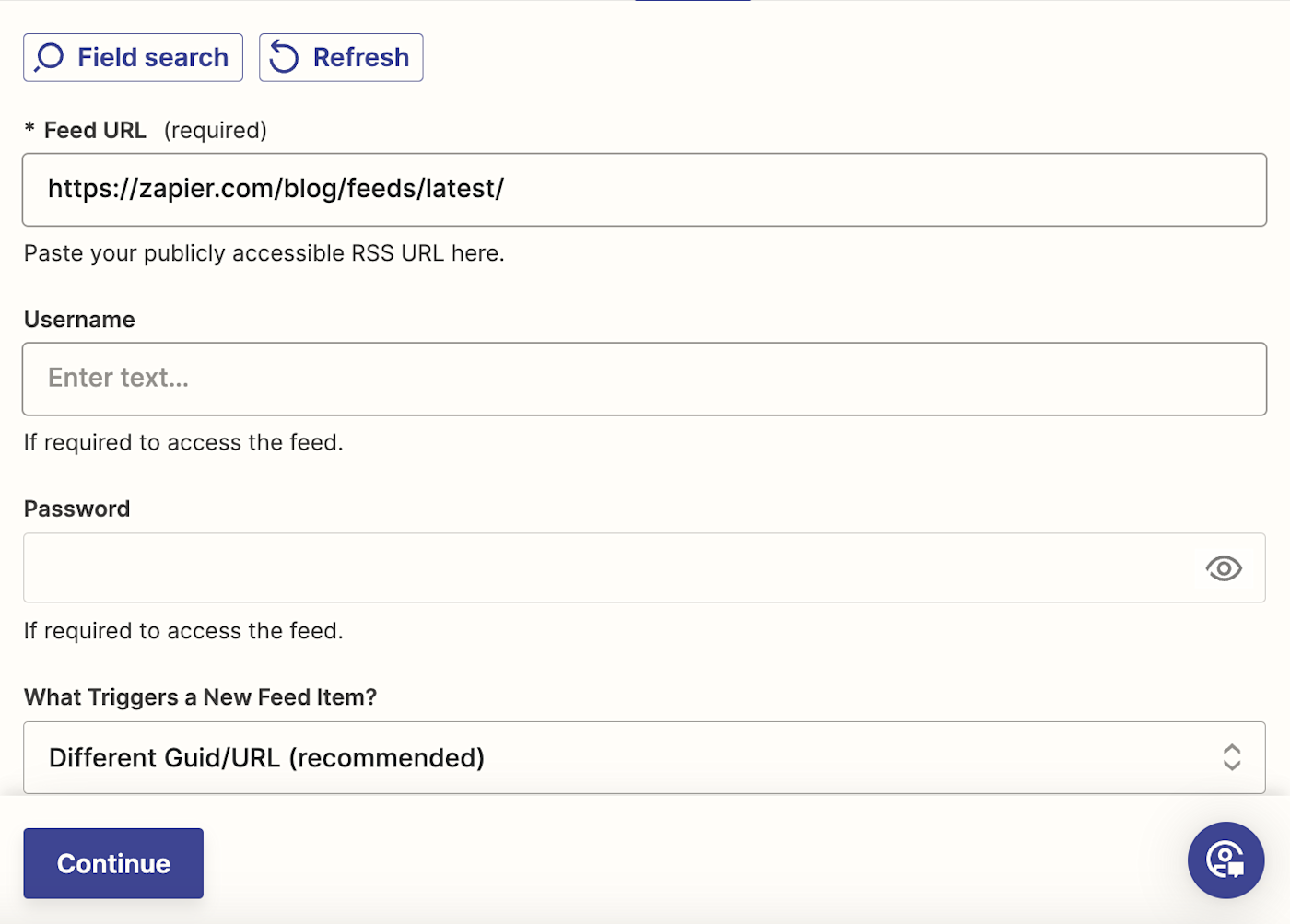Click the up-down chevron on trigger dropdown
This screenshot has width=1290, height=924.
point(1232,757)
